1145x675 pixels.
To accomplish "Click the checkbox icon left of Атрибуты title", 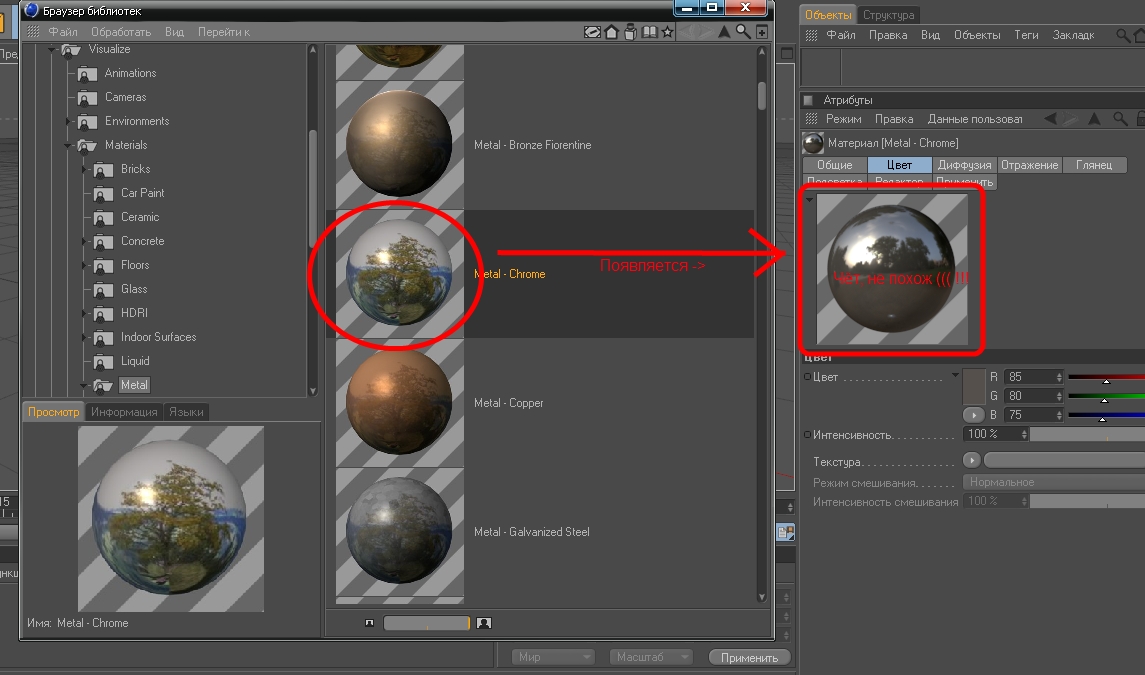I will point(808,100).
